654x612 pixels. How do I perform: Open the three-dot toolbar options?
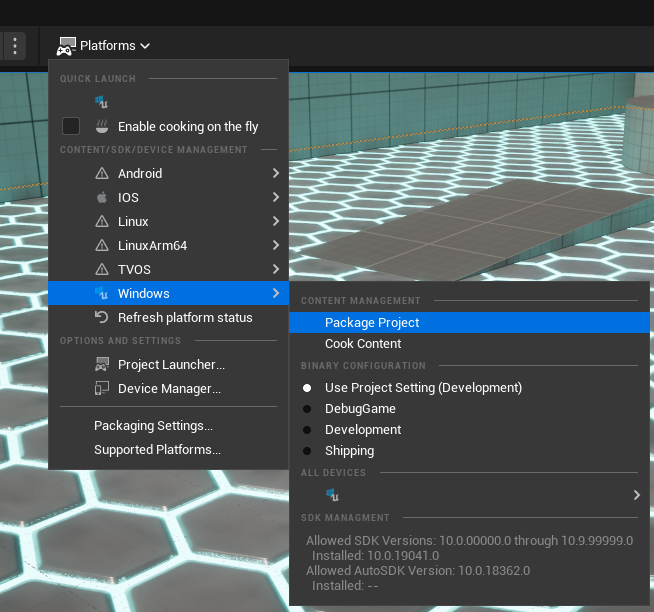(x=15, y=46)
